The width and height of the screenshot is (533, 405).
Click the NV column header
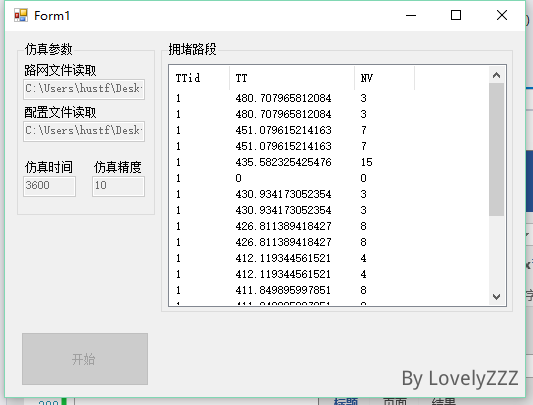pyautogui.click(x=384, y=78)
